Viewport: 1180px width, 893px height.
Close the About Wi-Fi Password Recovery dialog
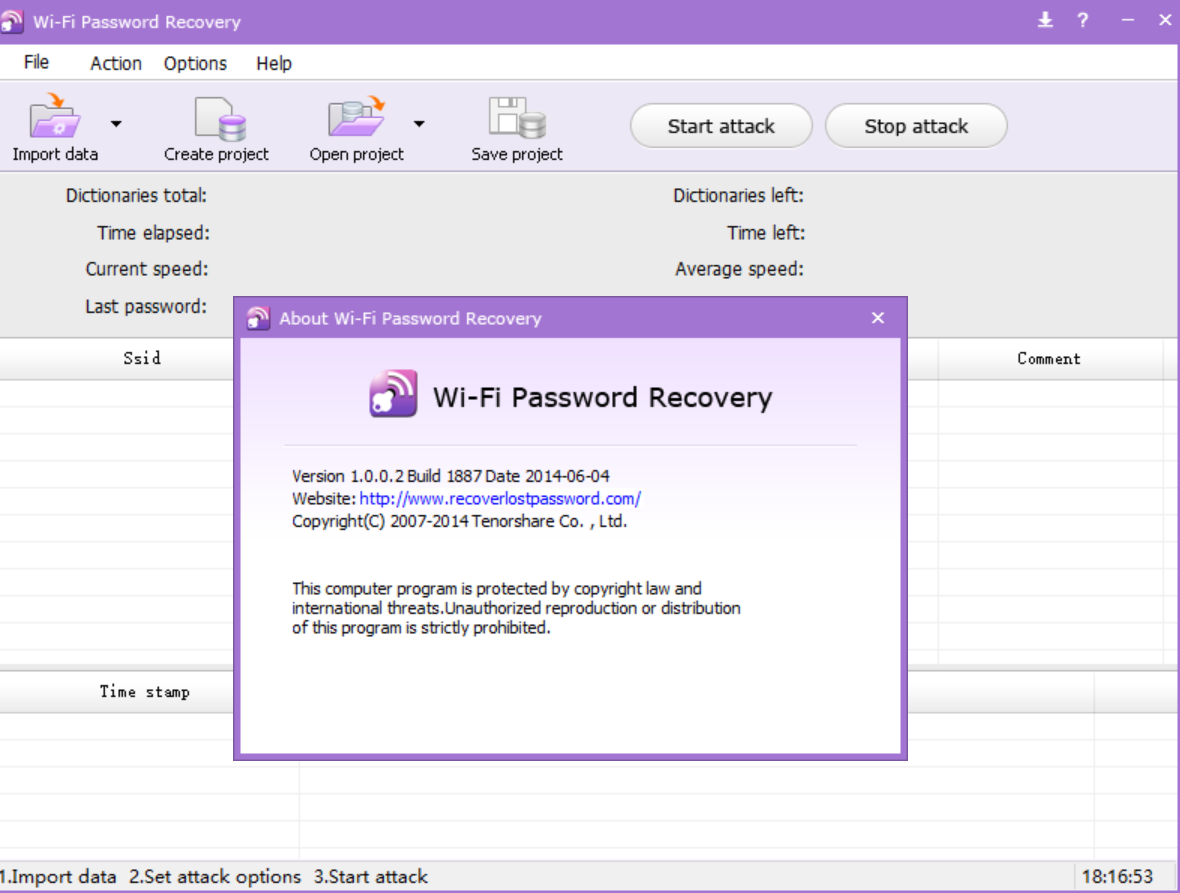click(877, 318)
